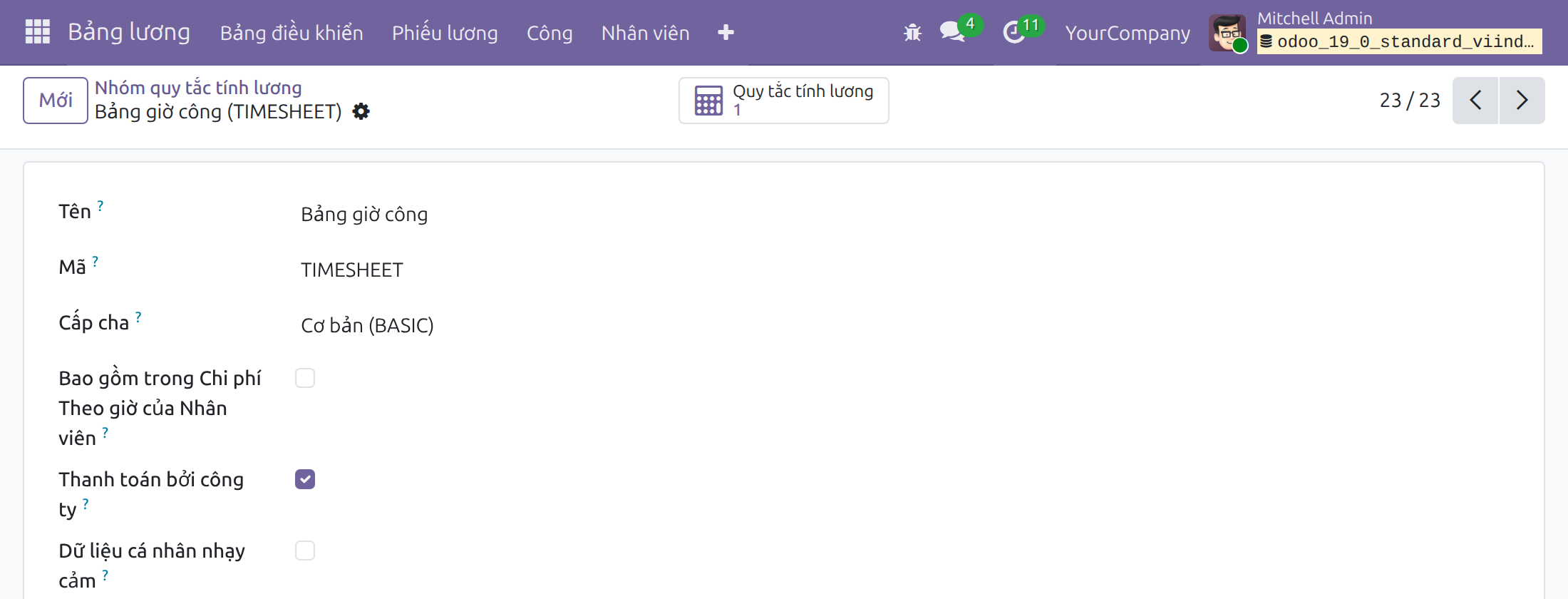Viewport: 1568px width, 599px height.
Task: Click the Mới button
Action: click(x=56, y=101)
